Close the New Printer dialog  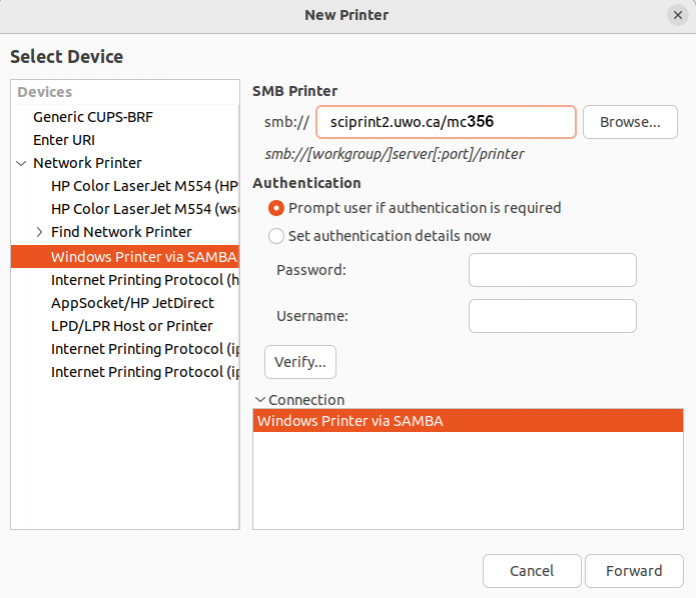677,15
